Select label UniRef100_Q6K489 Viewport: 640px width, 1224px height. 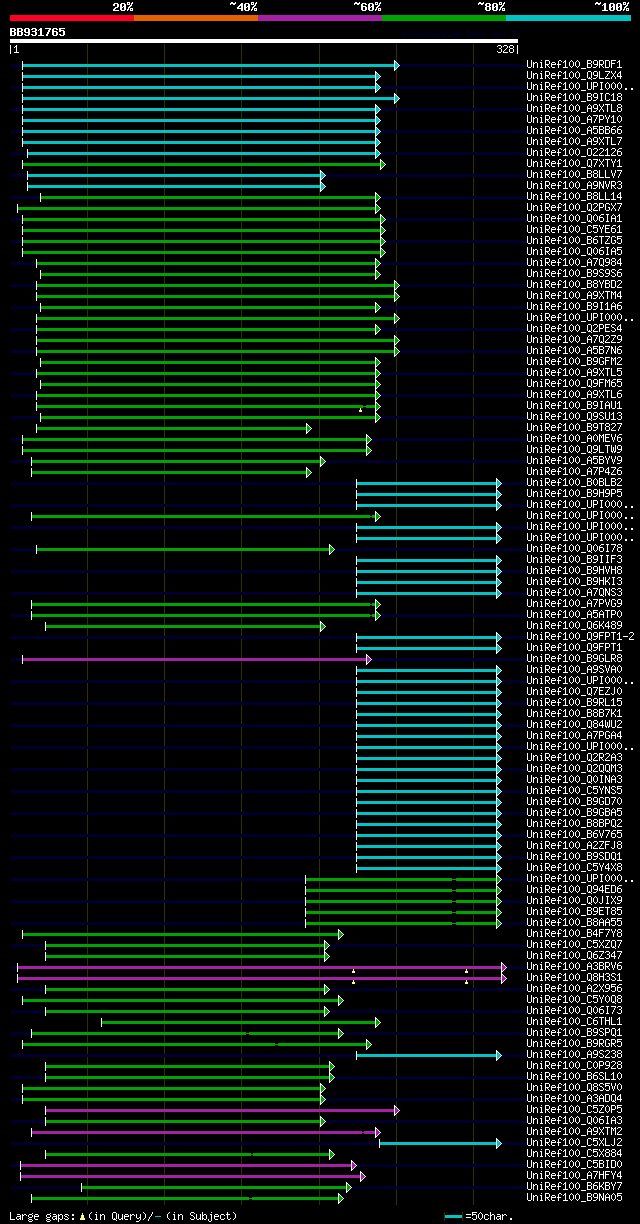pos(574,626)
